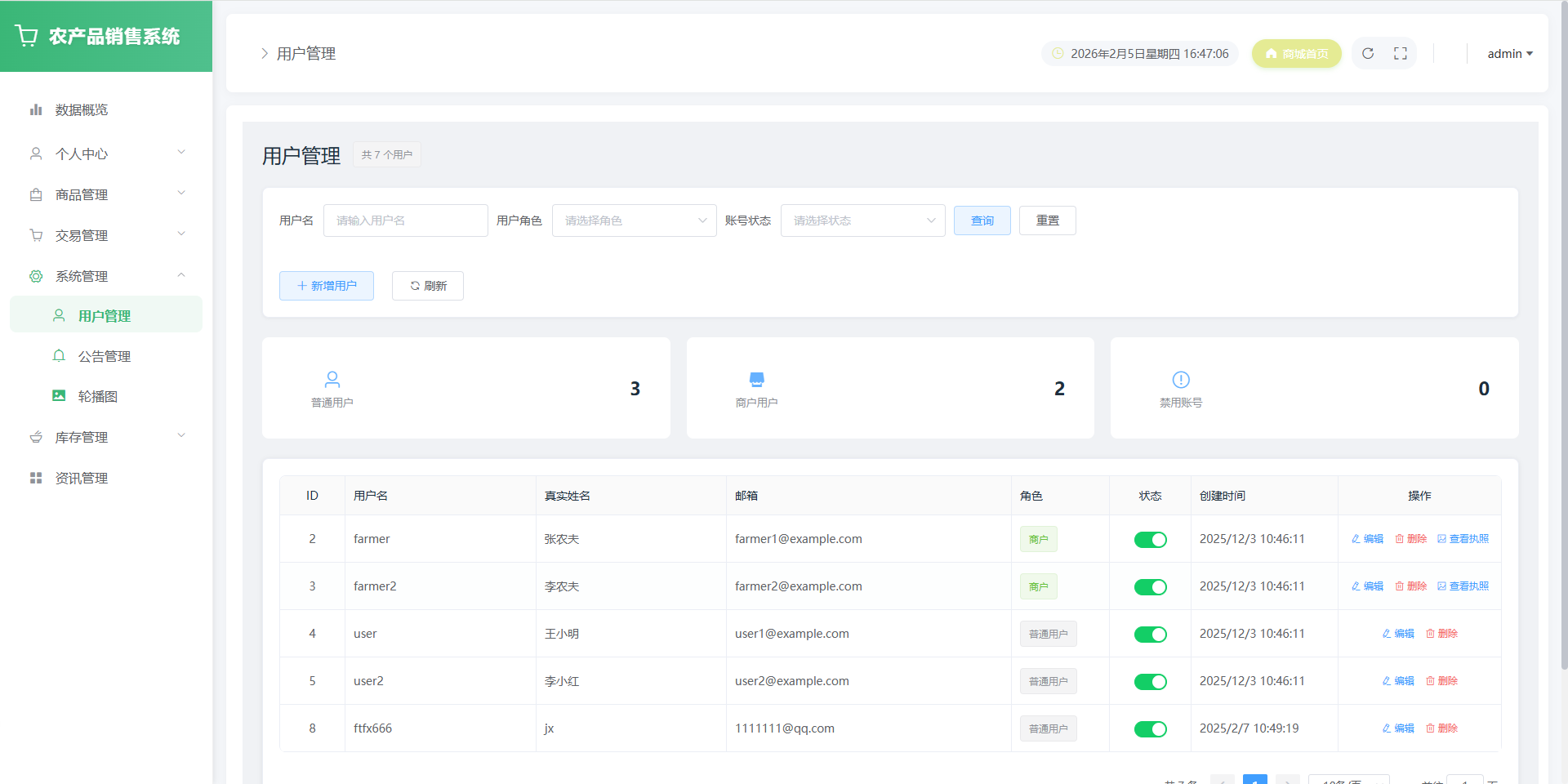Screen dimensions: 1568x784
Task: Click the 商户用户 store icon
Action: point(757,380)
